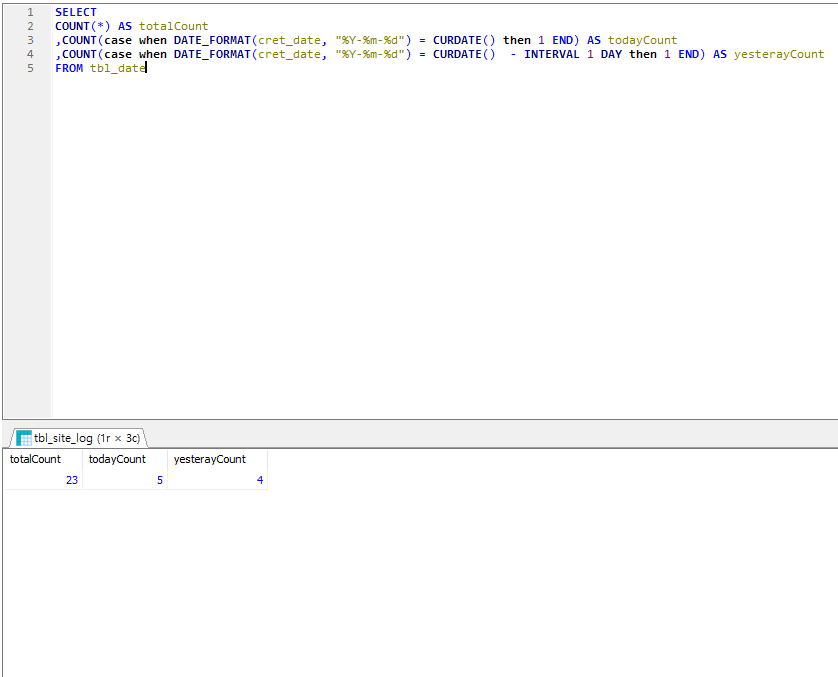Click INTERVAL keyword on line 4
838x677 pixels.
click(552, 54)
